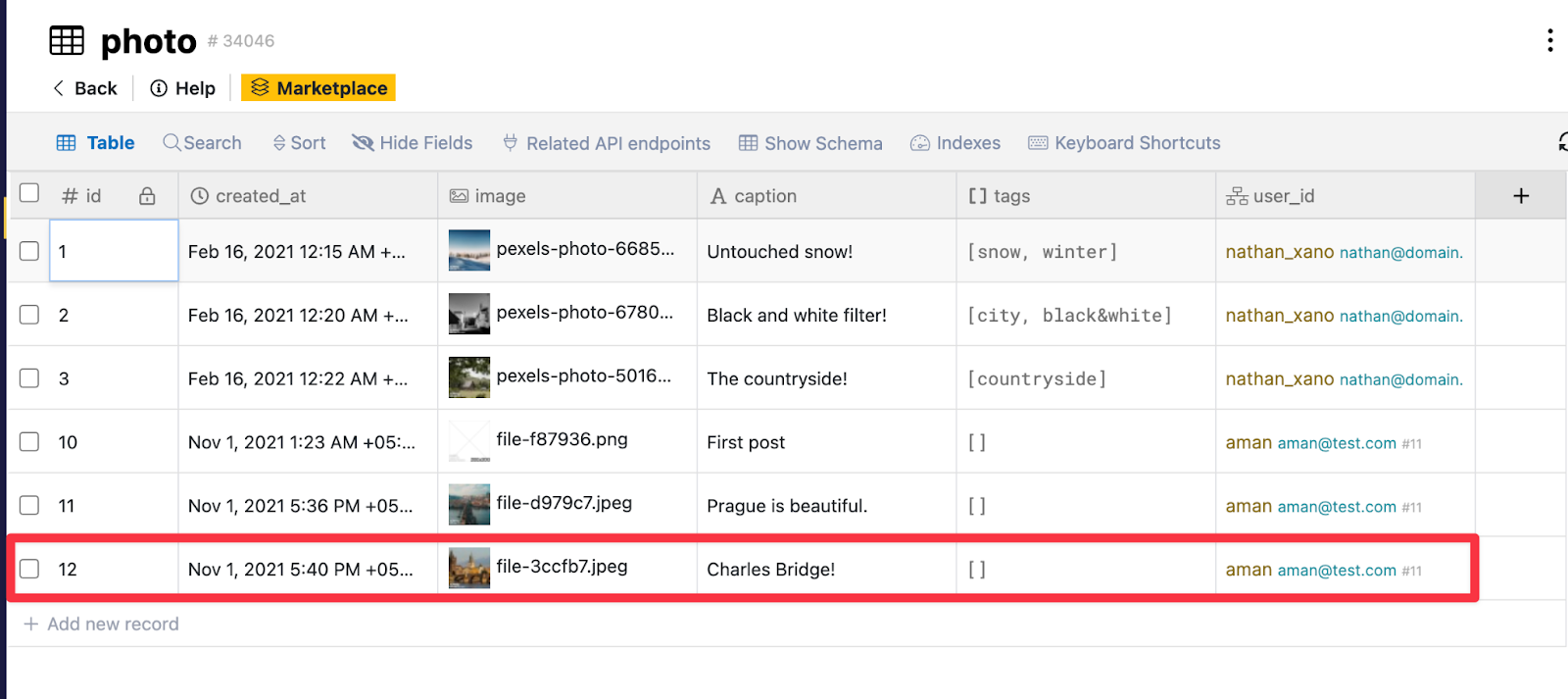1568x699 pixels.
Task: Toggle the select-all header checkbox
Action: pyautogui.click(x=29, y=193)
